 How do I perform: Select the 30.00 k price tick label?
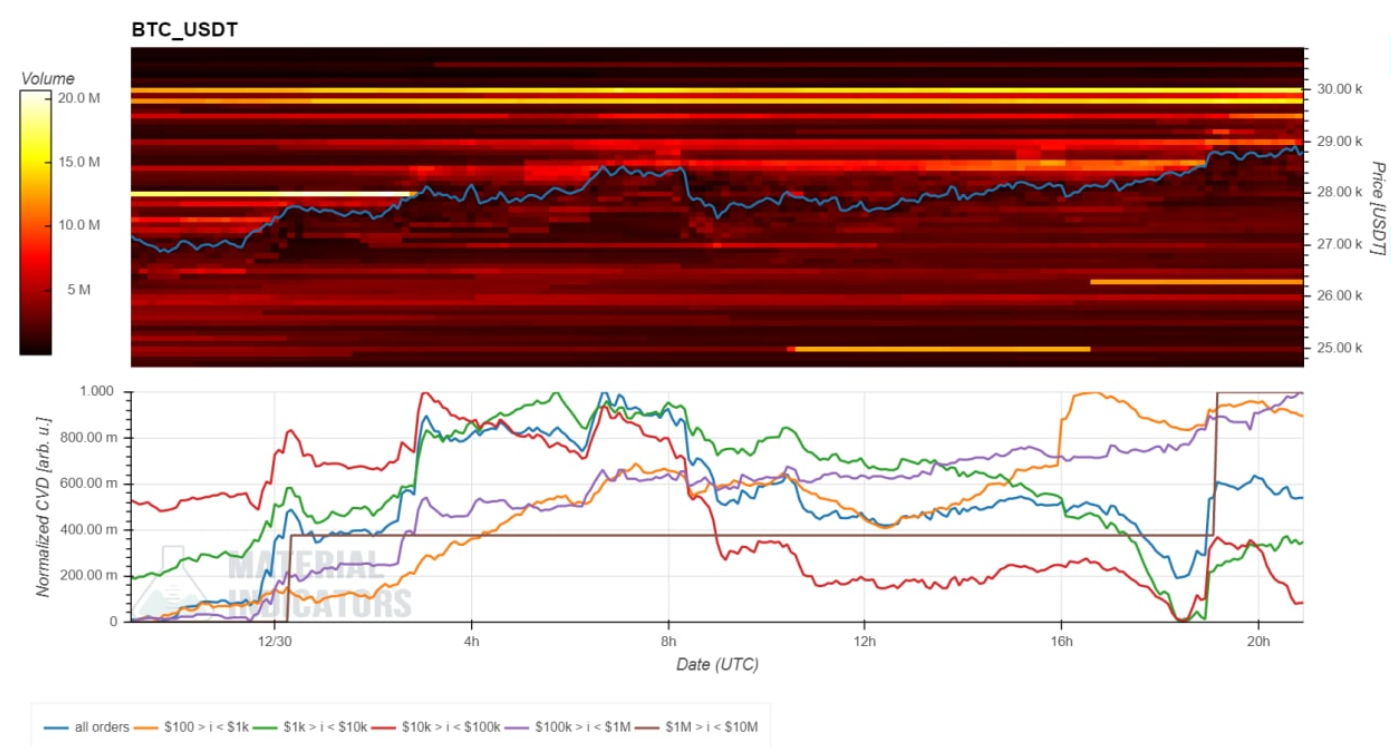coord(1339,89)
